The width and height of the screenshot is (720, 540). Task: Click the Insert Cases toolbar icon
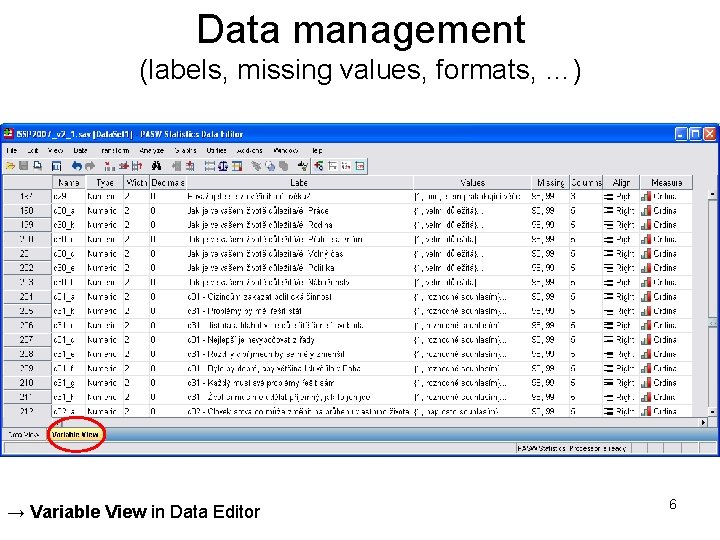click(x=177, y=166)
